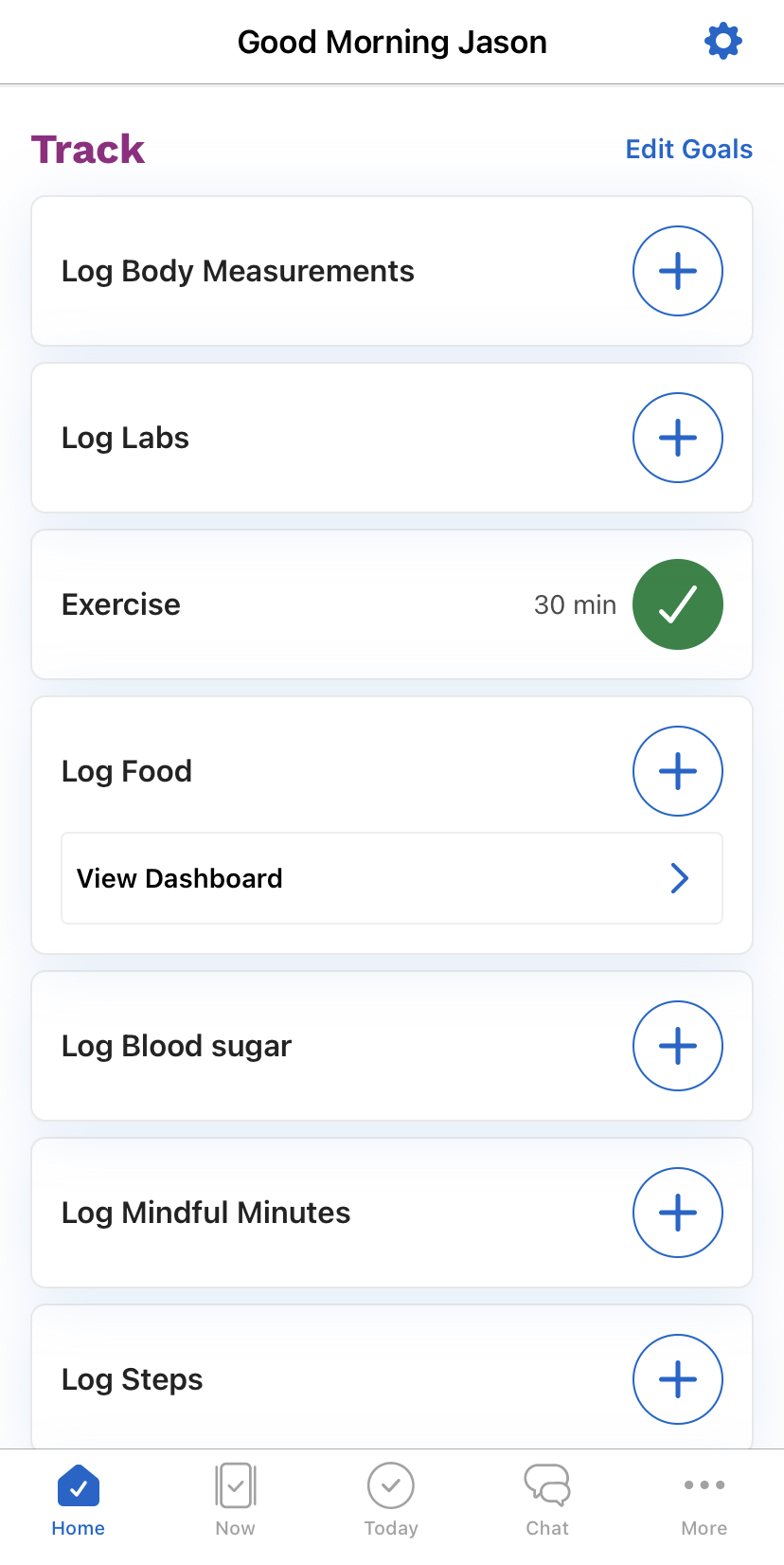784x1565 pixels.
Task: Add a new lab entry with plus
Action: [678, 438]
